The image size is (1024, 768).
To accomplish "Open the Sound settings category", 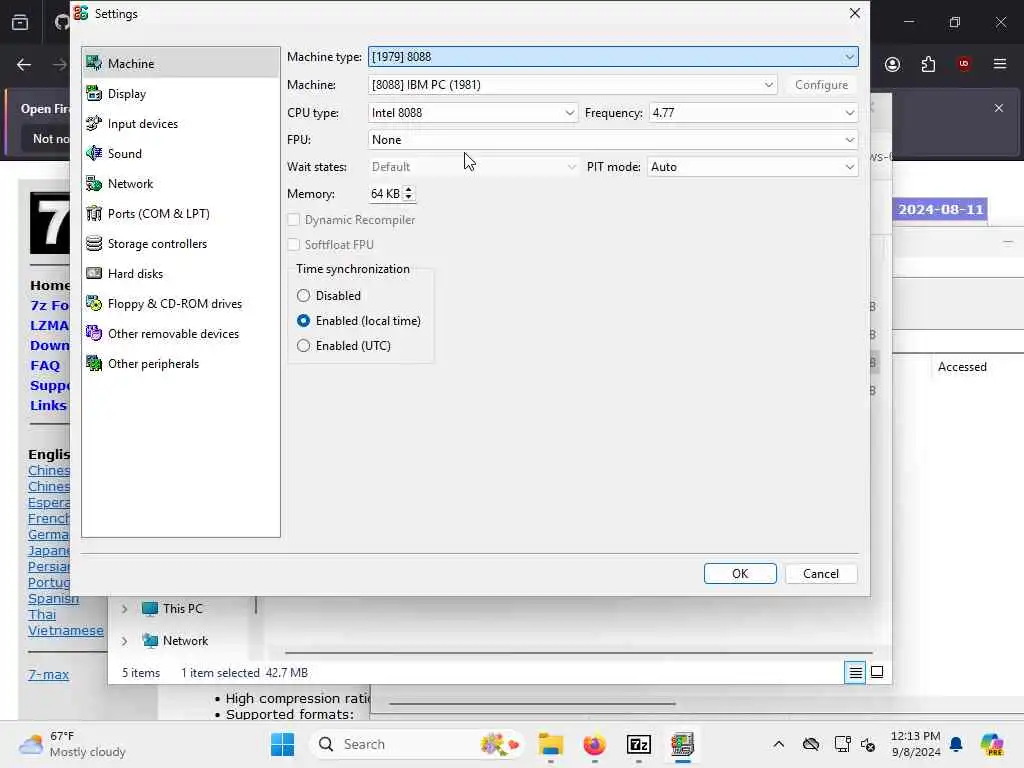I will 181,153.
